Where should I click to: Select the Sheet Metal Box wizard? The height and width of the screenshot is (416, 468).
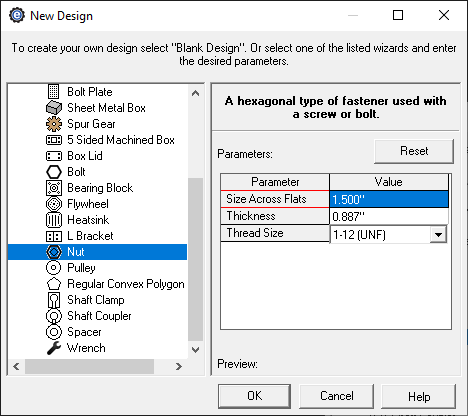106,108
